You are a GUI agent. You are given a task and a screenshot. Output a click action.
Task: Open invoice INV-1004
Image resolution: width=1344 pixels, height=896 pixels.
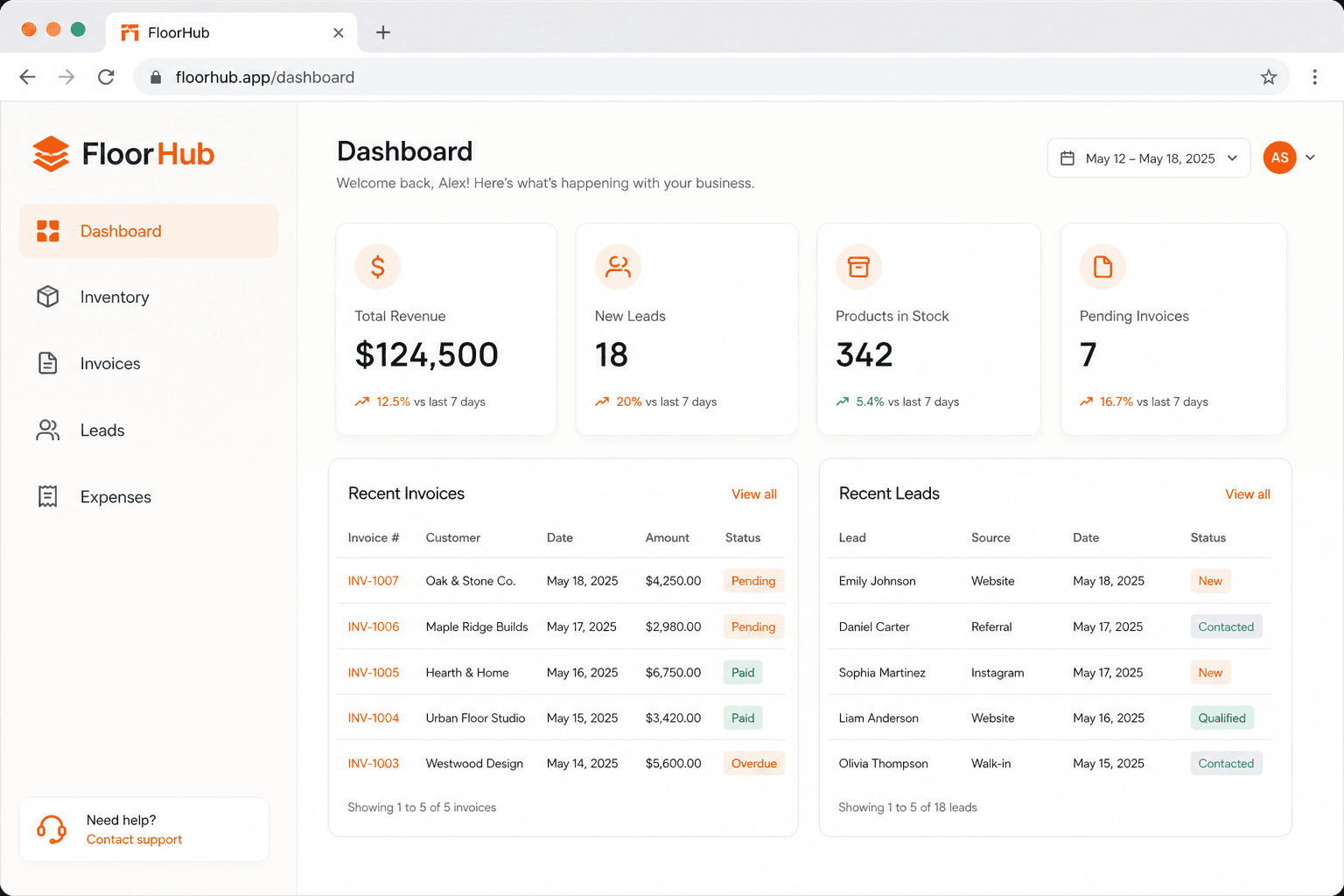tap(374, 717)
